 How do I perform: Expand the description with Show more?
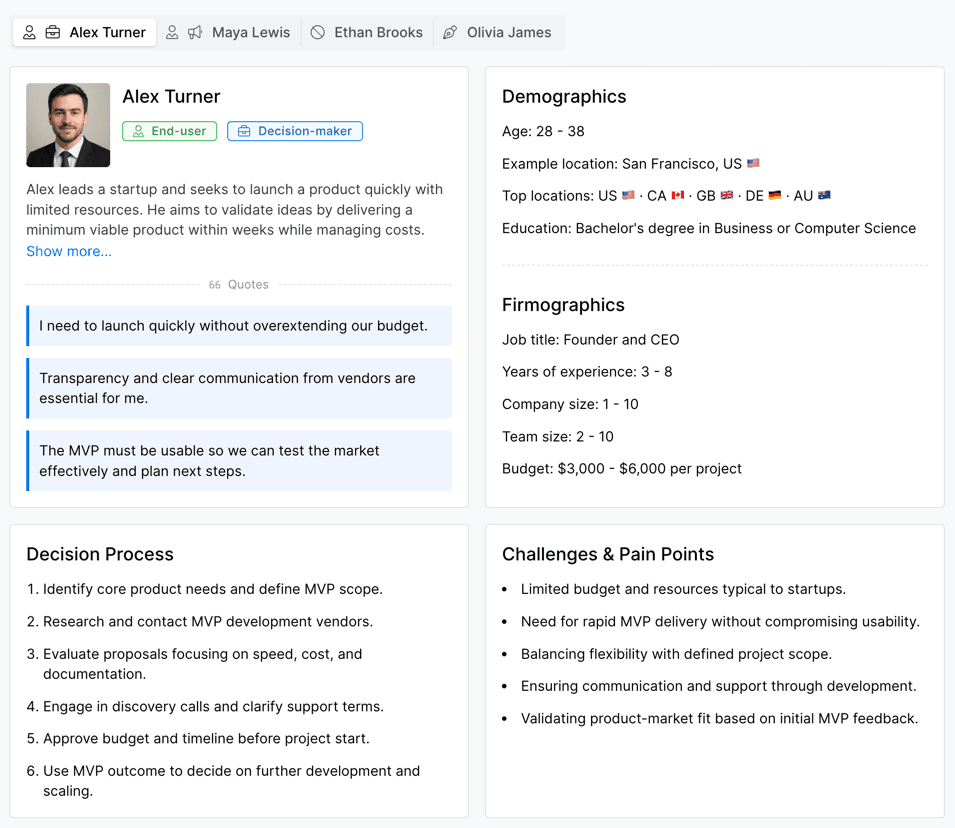point(69,251)
